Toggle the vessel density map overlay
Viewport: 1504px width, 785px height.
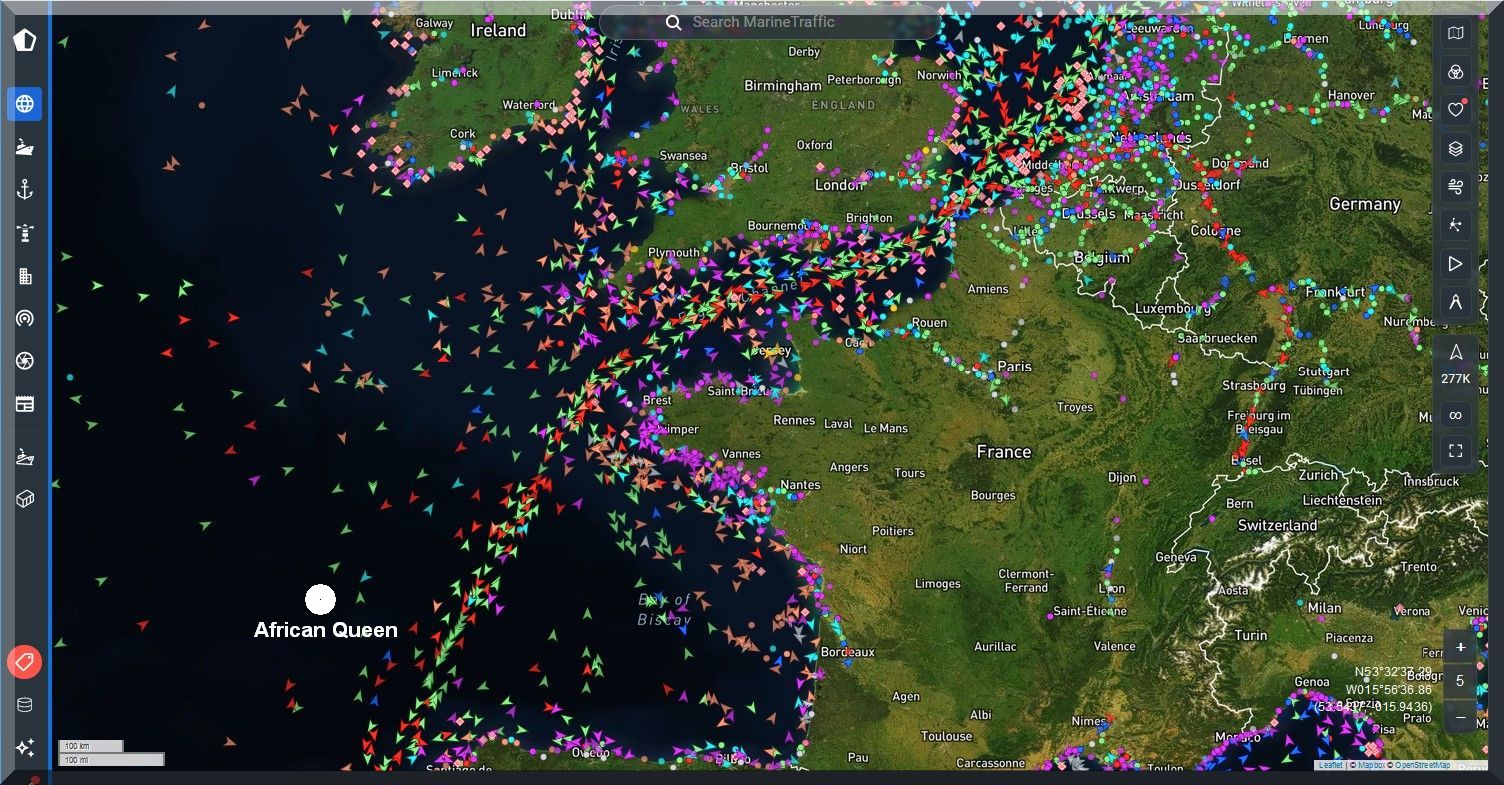click(1456, 226)
